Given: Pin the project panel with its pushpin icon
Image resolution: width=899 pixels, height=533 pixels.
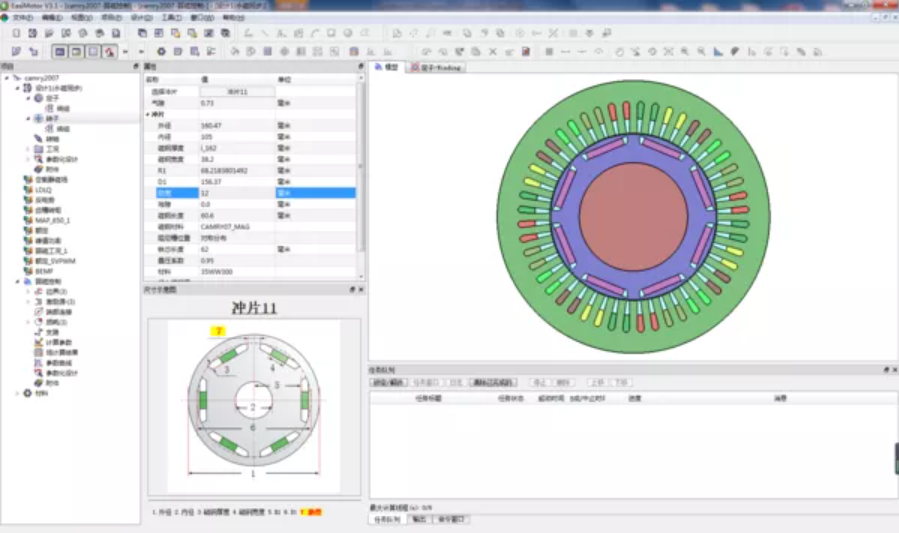Looking at the screenshot, I should [135, 66].
